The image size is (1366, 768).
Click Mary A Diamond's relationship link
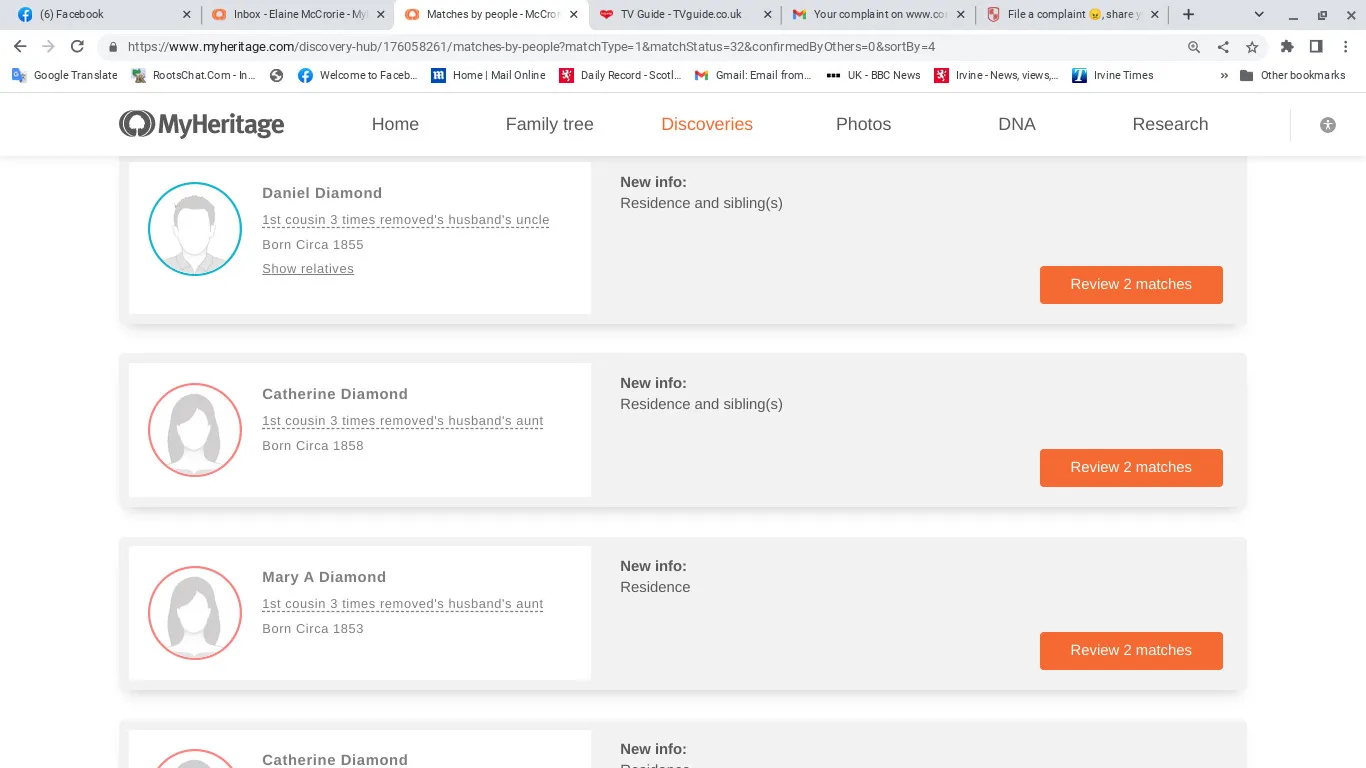point(402,604)
